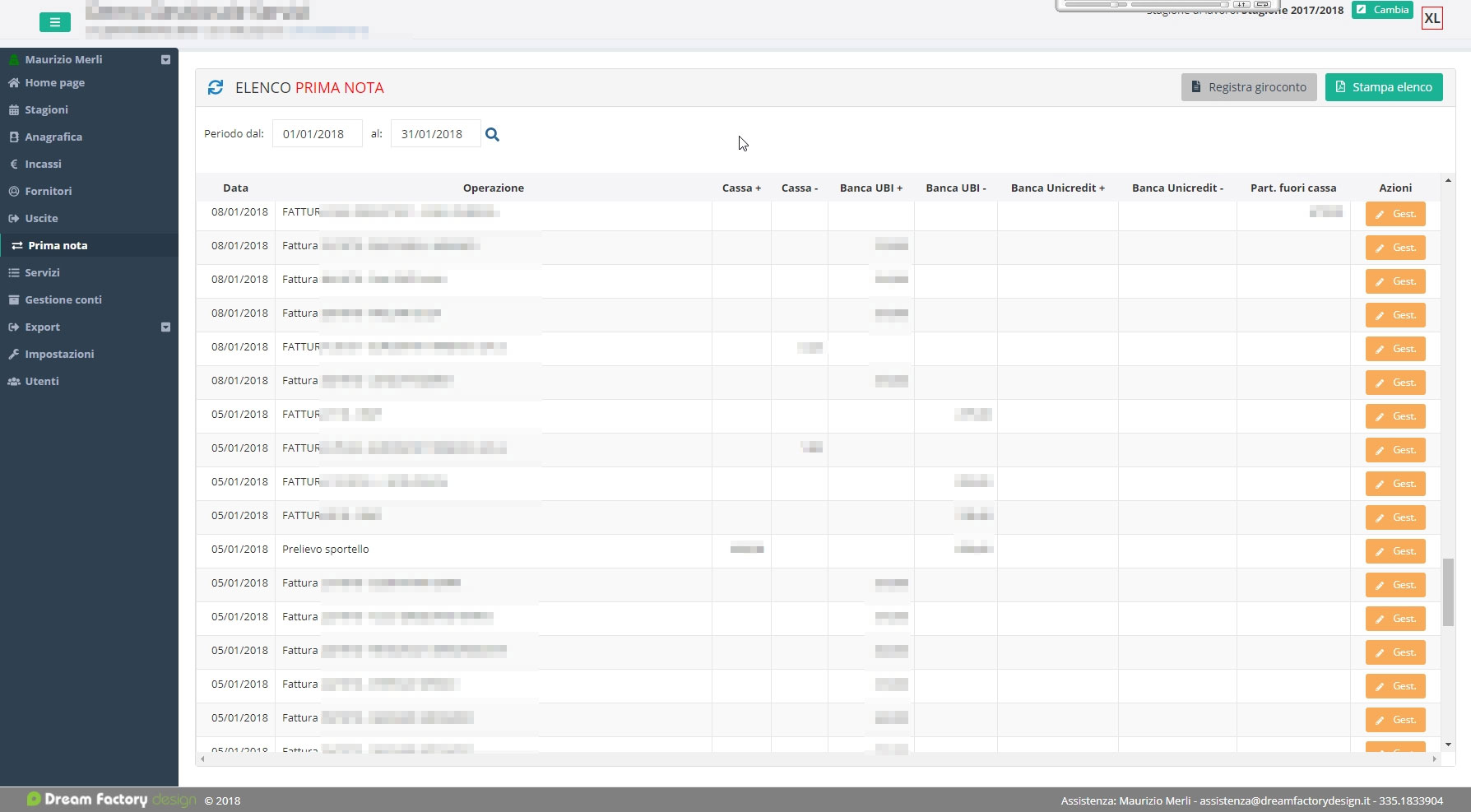Click the Part. fuori cassa column header
This screenshot has width=1471, height=812.
pos(1293,188)
